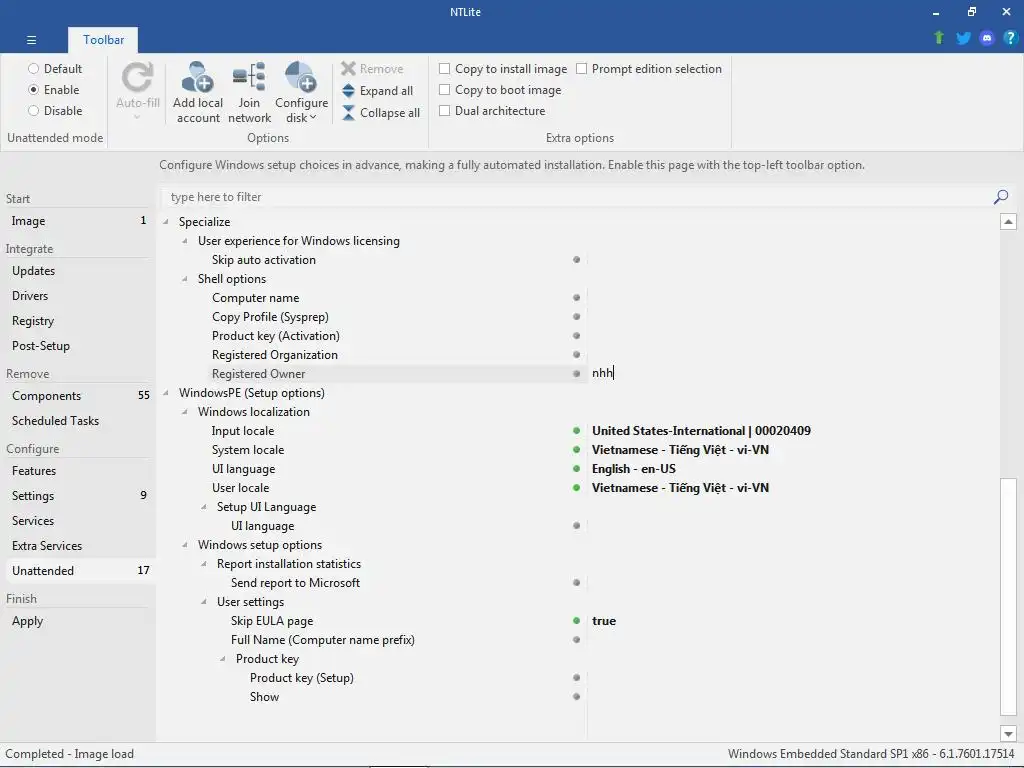The height and width of the screenshot is (768, 1024).
Task: Collapse the Specialize tree node
Action: click(x=166, y=222)
